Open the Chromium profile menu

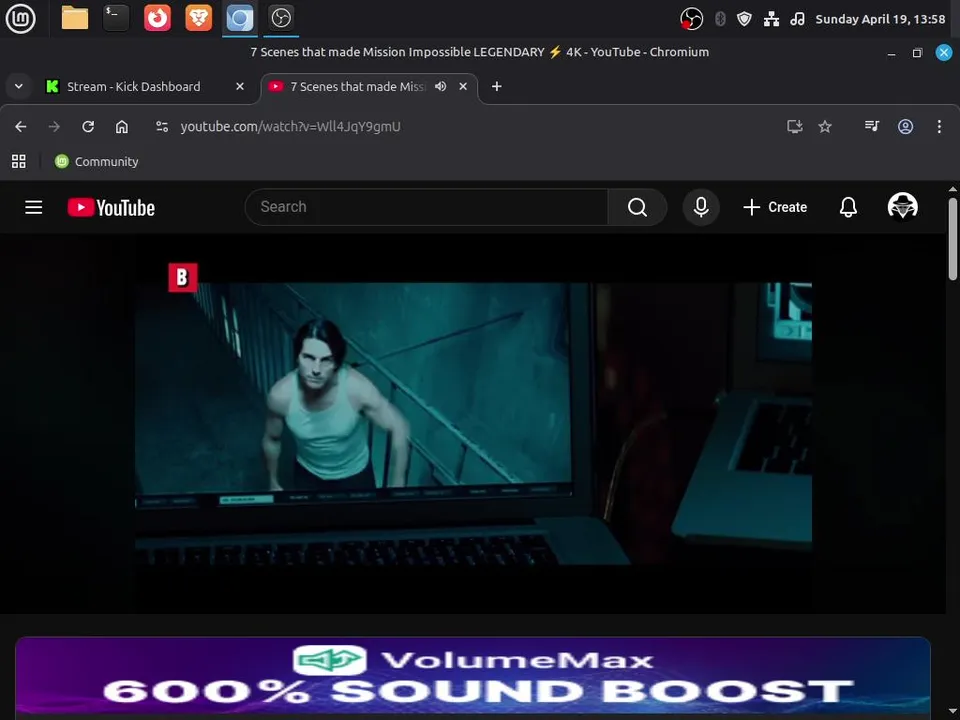[x=906, y=126]
